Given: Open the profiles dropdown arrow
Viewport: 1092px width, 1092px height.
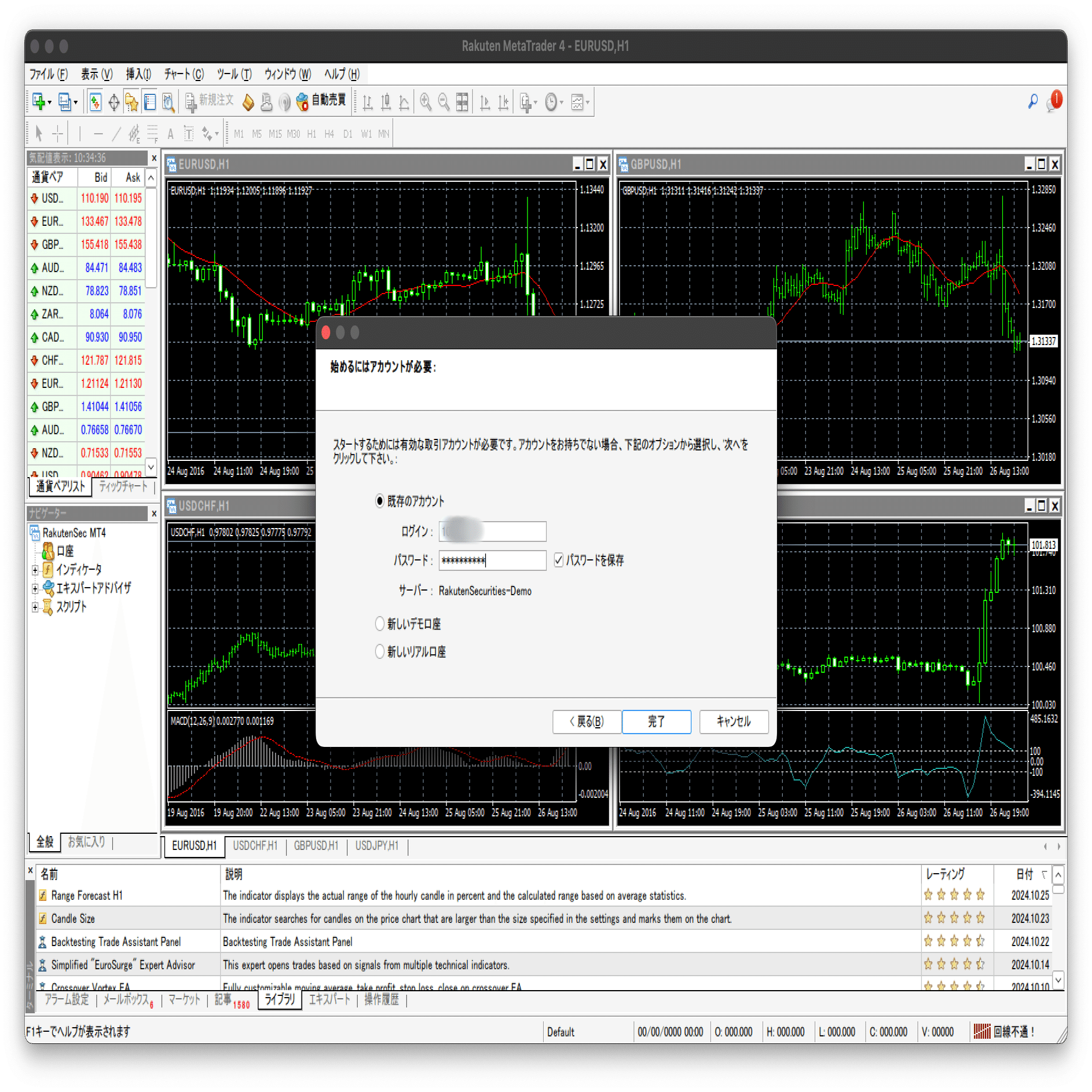Looking at the screenshot, I should tap(76, 103).
